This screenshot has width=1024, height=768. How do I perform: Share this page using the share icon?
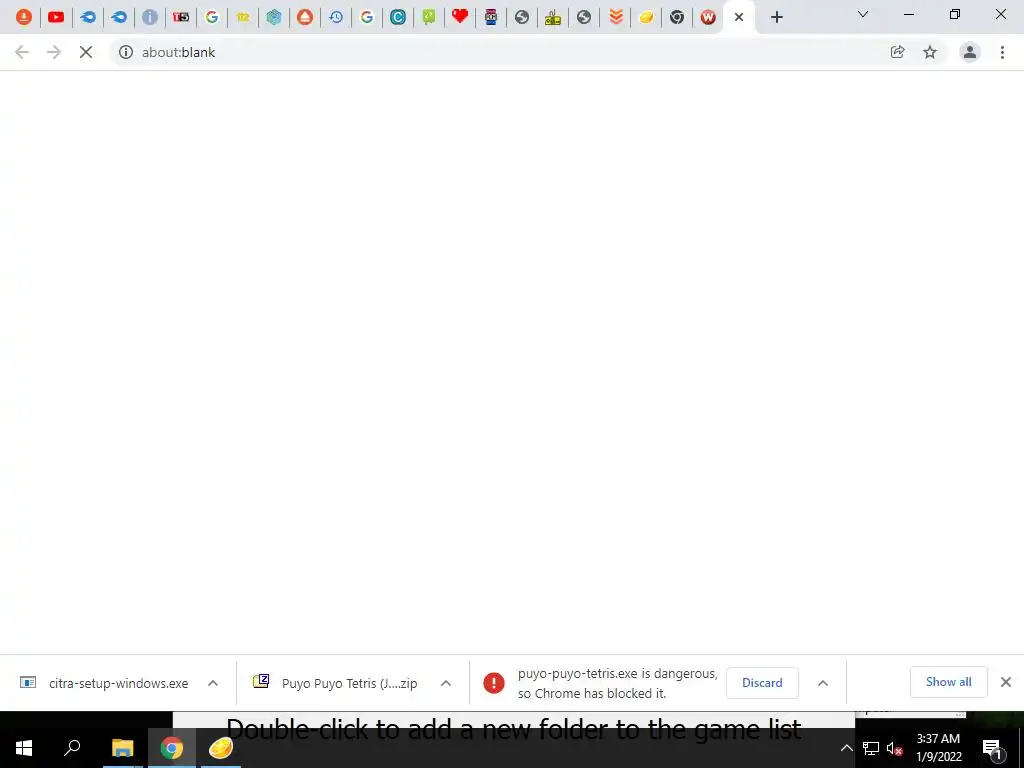[898, 52]
